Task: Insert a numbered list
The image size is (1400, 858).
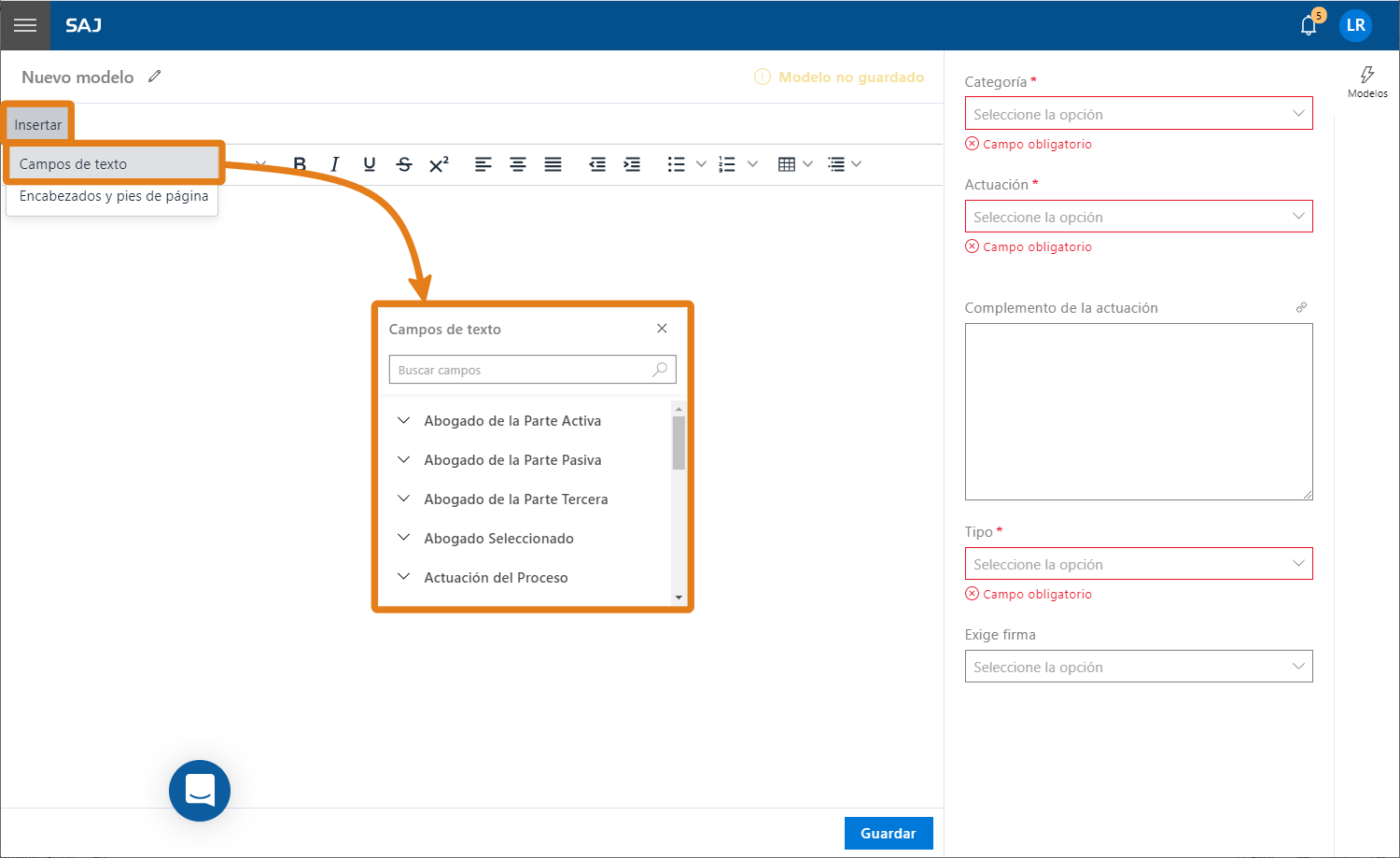Action: (x=727, y=164)
